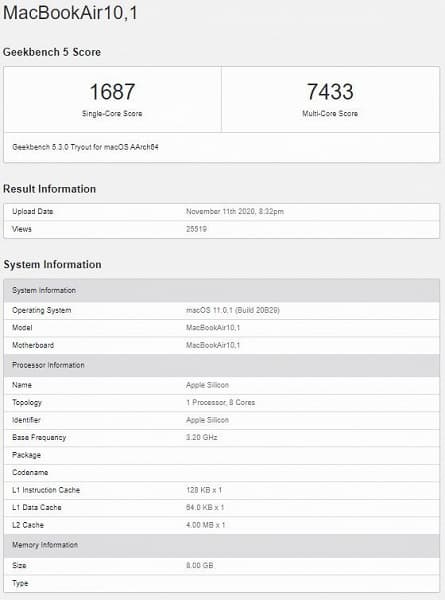Select the November 11th 2020 upload date value

(235, 212)
